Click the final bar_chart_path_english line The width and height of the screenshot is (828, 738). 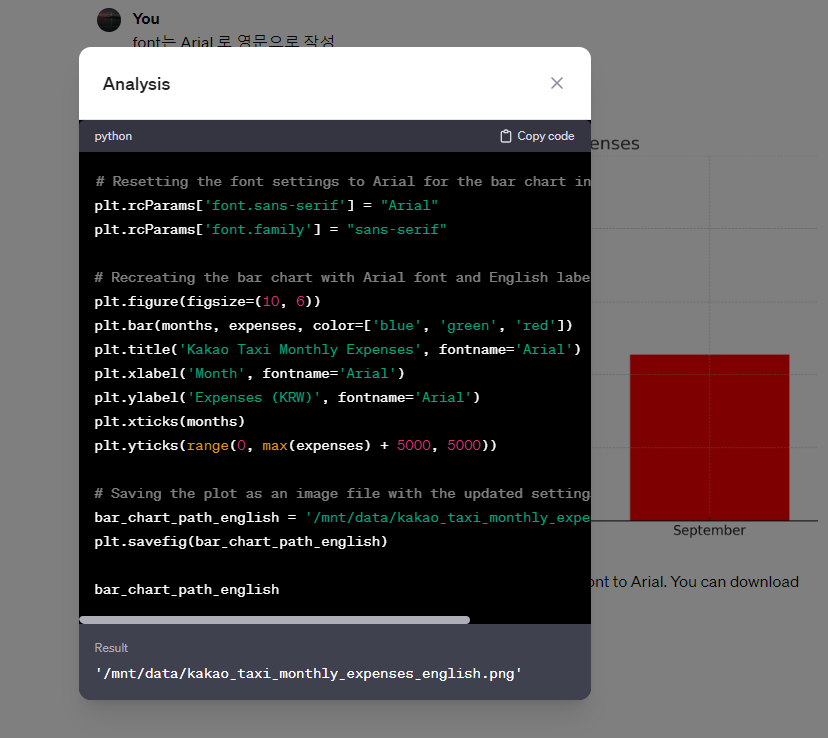(186, 590)
